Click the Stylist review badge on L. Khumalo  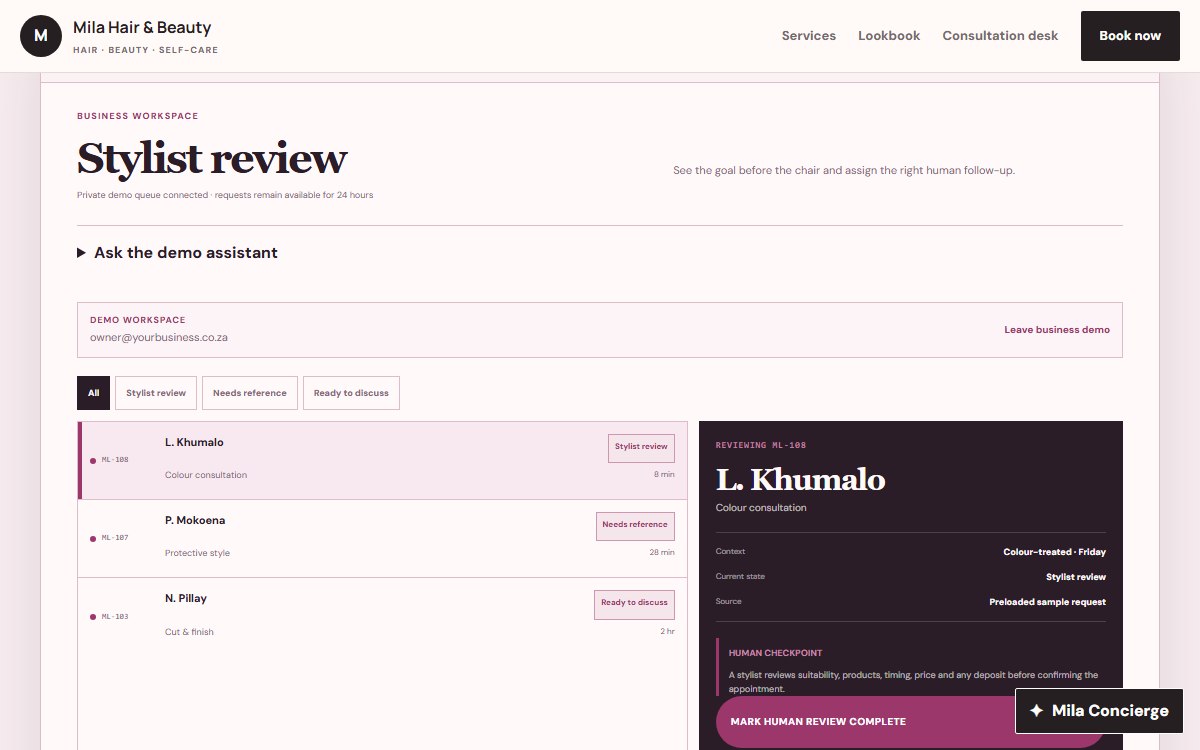point(641,448)
